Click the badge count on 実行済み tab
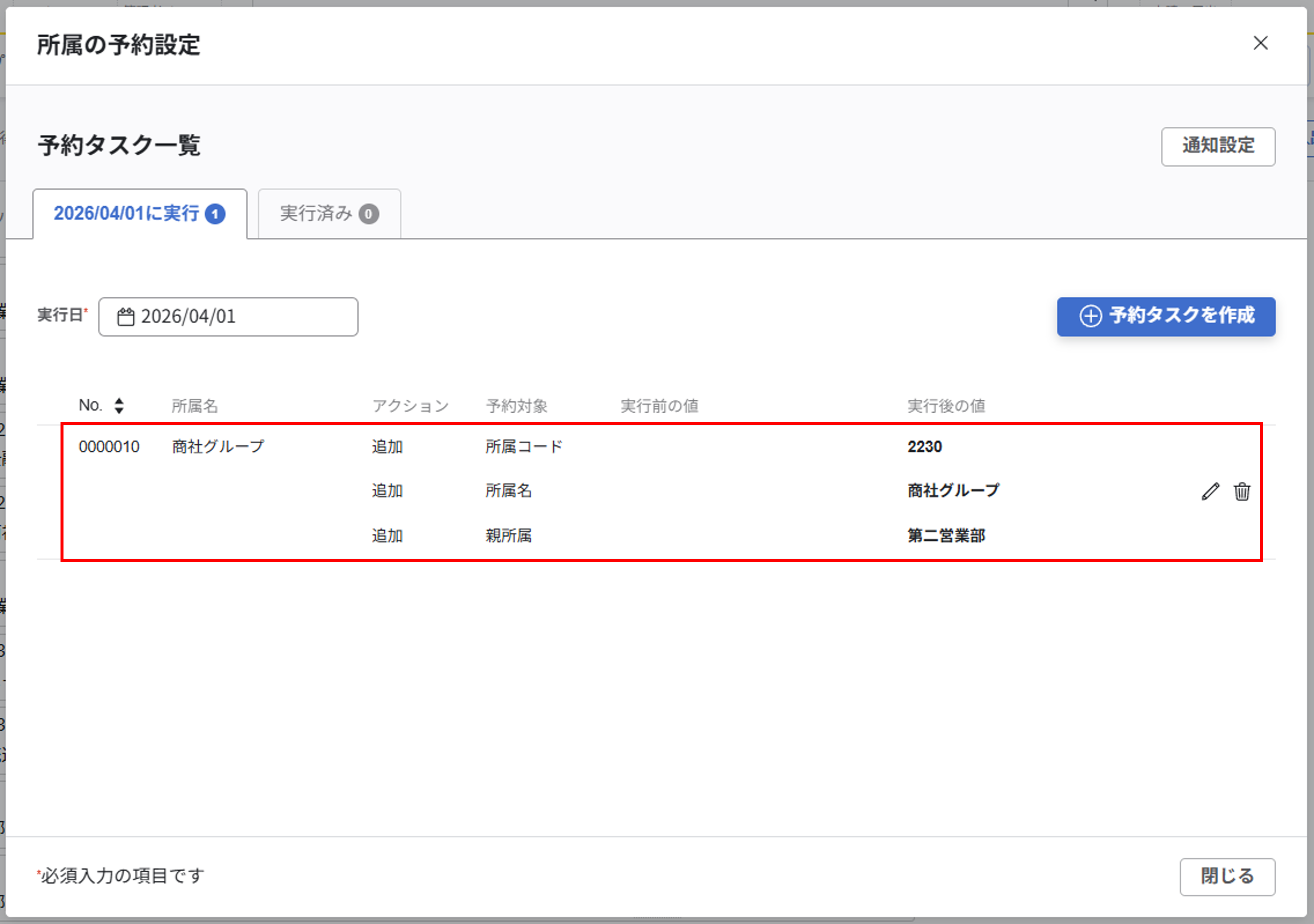This screenshot has height=924, width=1314. pyautogui.click(x=369, y=214)
